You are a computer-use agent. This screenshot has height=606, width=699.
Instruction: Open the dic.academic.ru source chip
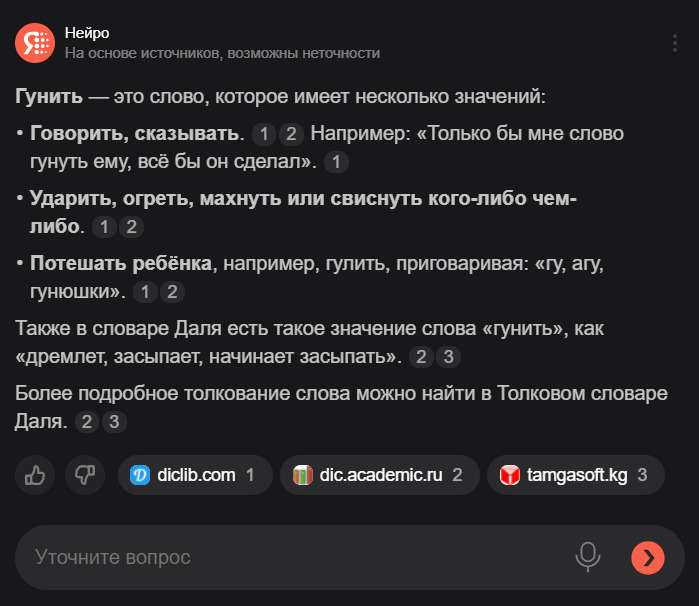379,475
